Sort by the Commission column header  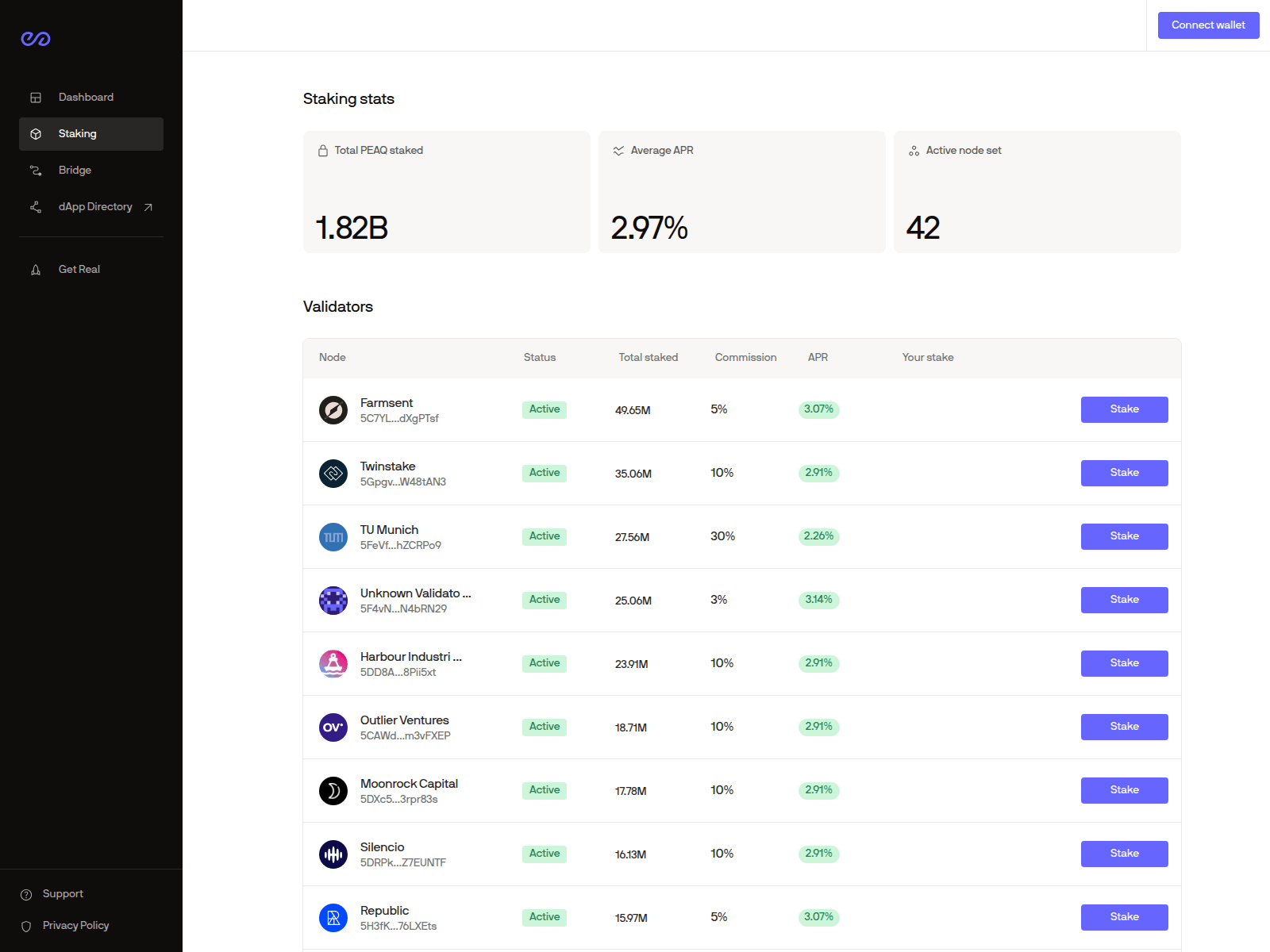click(745, 358)
